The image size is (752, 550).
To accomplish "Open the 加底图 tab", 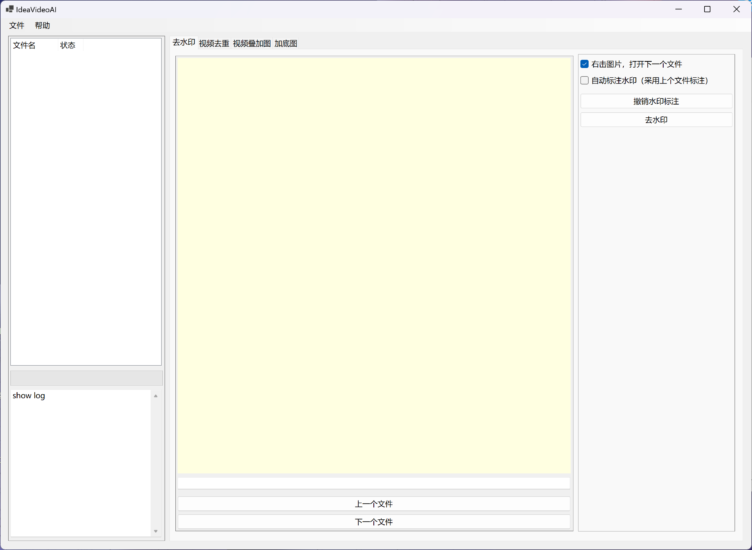I will (x=286, y=44).
